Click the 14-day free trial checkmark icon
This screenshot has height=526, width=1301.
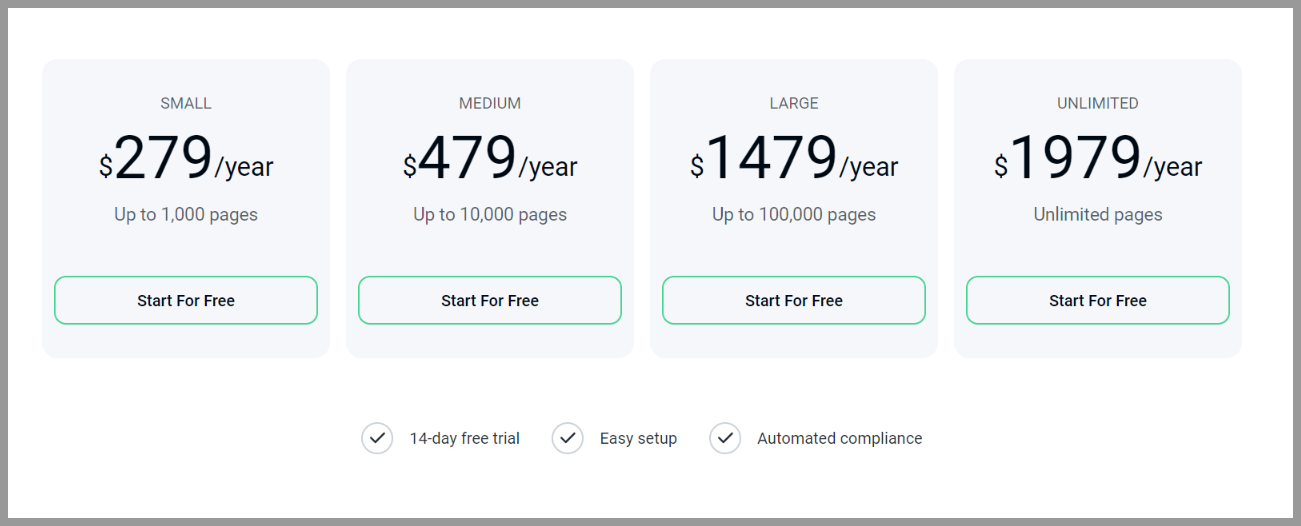[x=377, y=438]
